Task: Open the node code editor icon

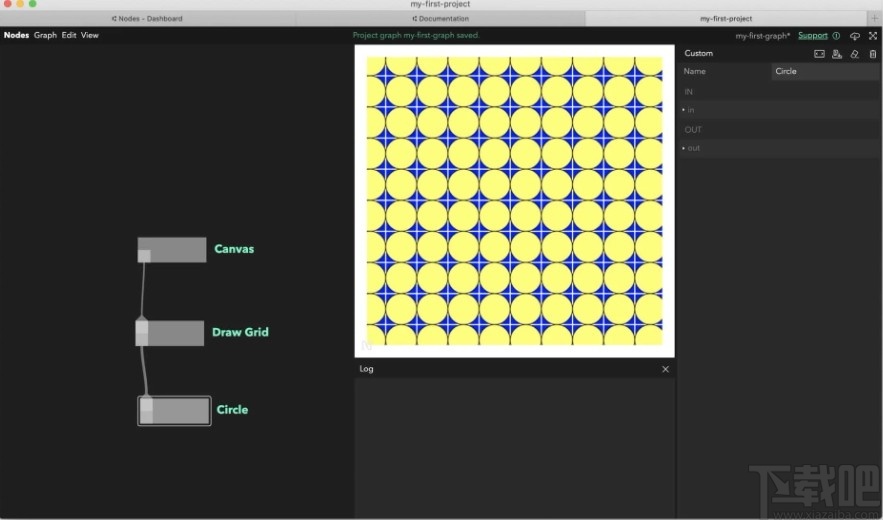Action: (x=819, y=54)
